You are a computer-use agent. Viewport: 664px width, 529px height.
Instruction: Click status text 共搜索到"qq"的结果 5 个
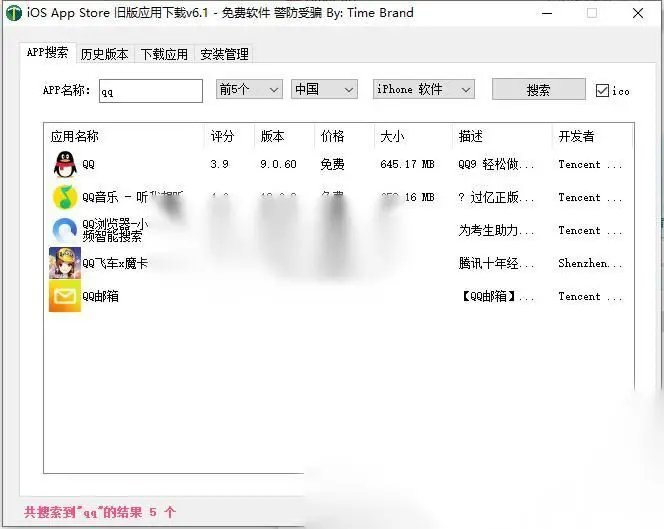100,512
